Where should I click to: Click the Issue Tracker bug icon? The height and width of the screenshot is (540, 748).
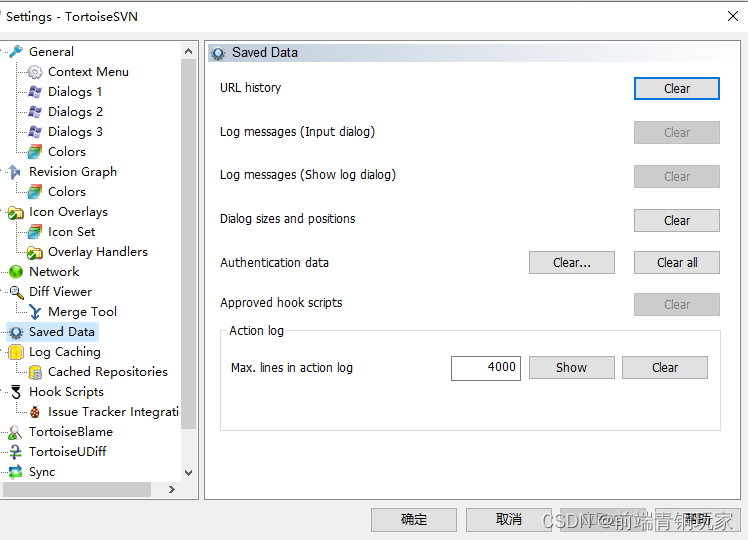coord(35,412)
